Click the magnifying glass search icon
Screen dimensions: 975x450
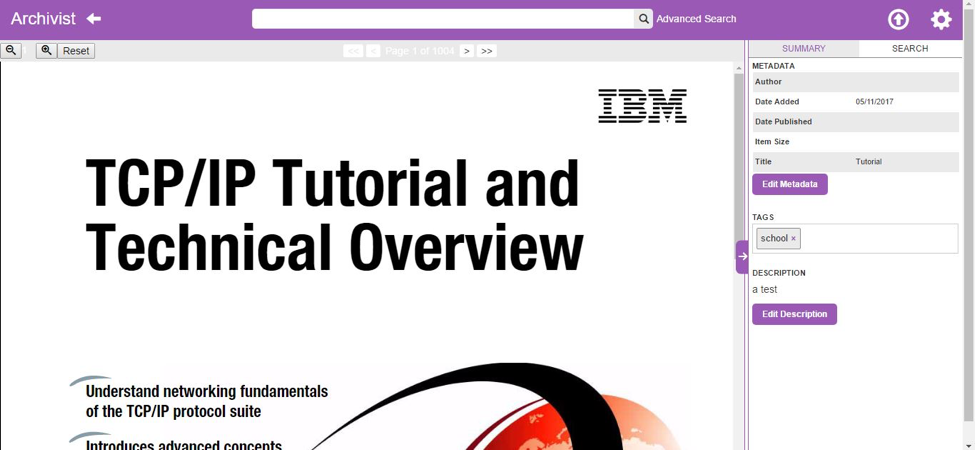click(x=643, y=19)
